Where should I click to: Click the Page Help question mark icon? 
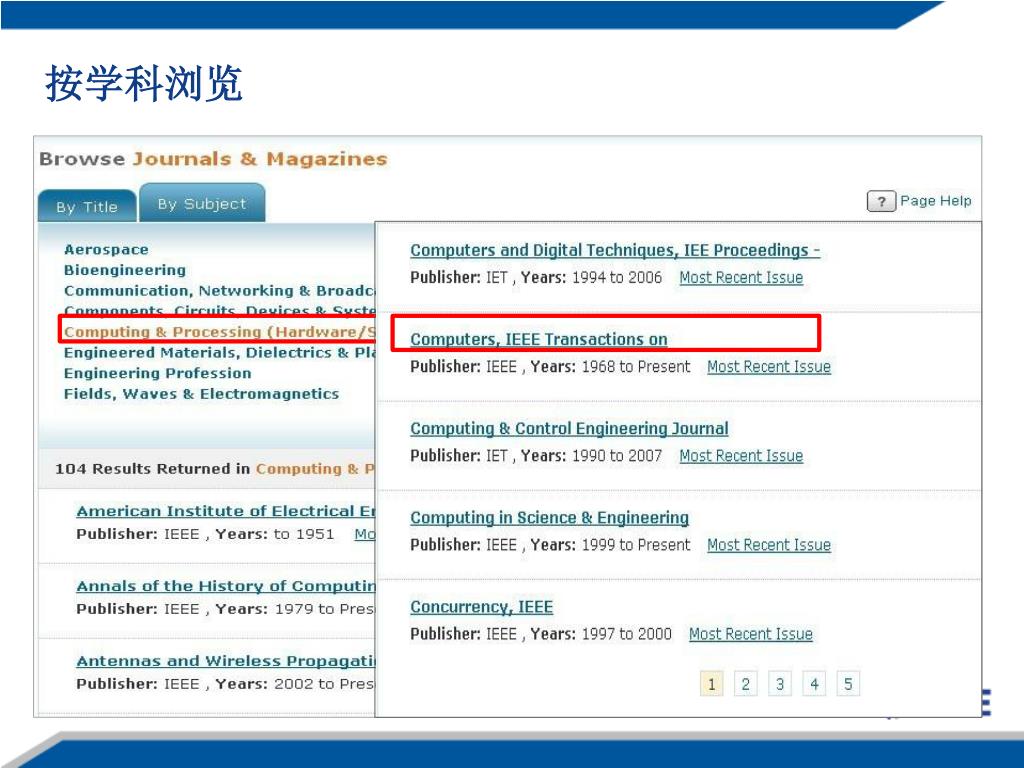pos(881,201)
